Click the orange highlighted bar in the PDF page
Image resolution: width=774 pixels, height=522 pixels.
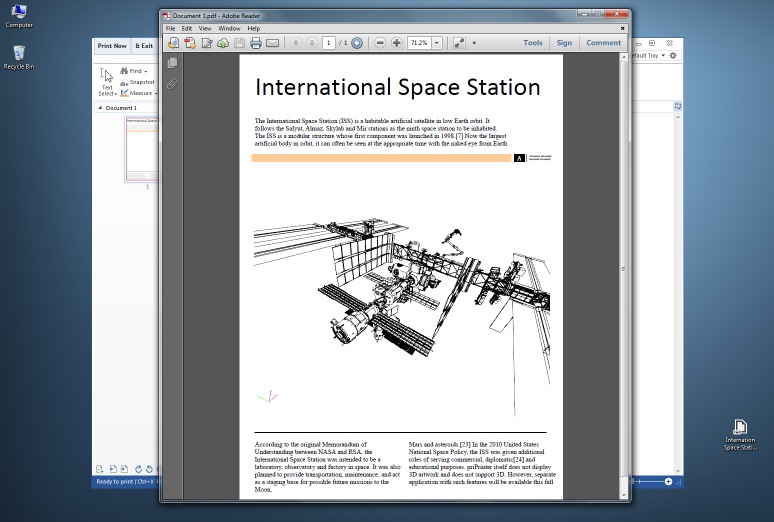[381, 158]
